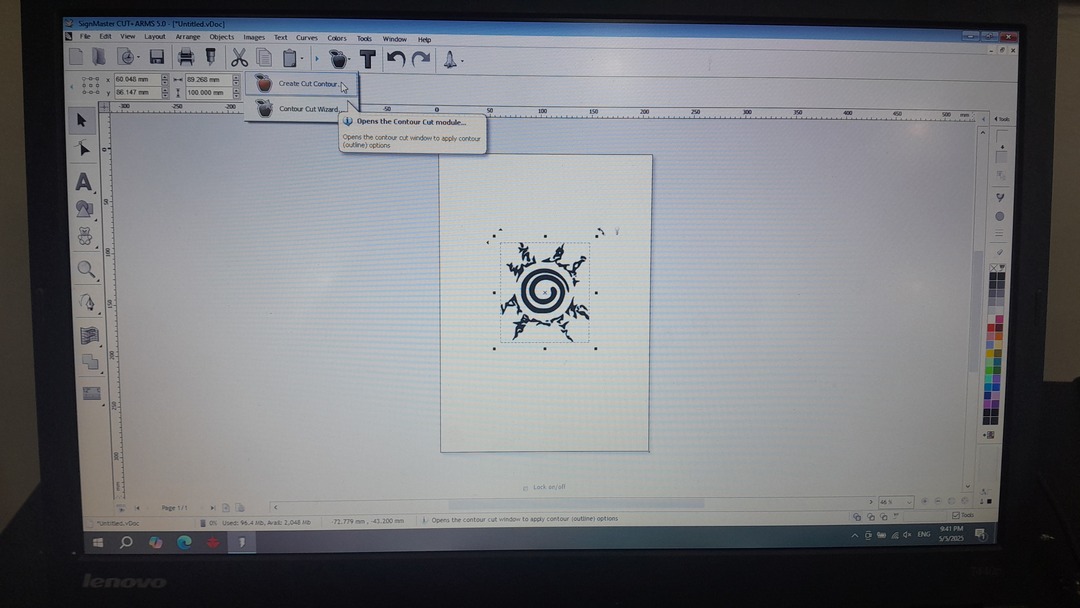Copy selection using the copy icon
1080x608 pixels.
pyautogui.click(x=264, y=58)
